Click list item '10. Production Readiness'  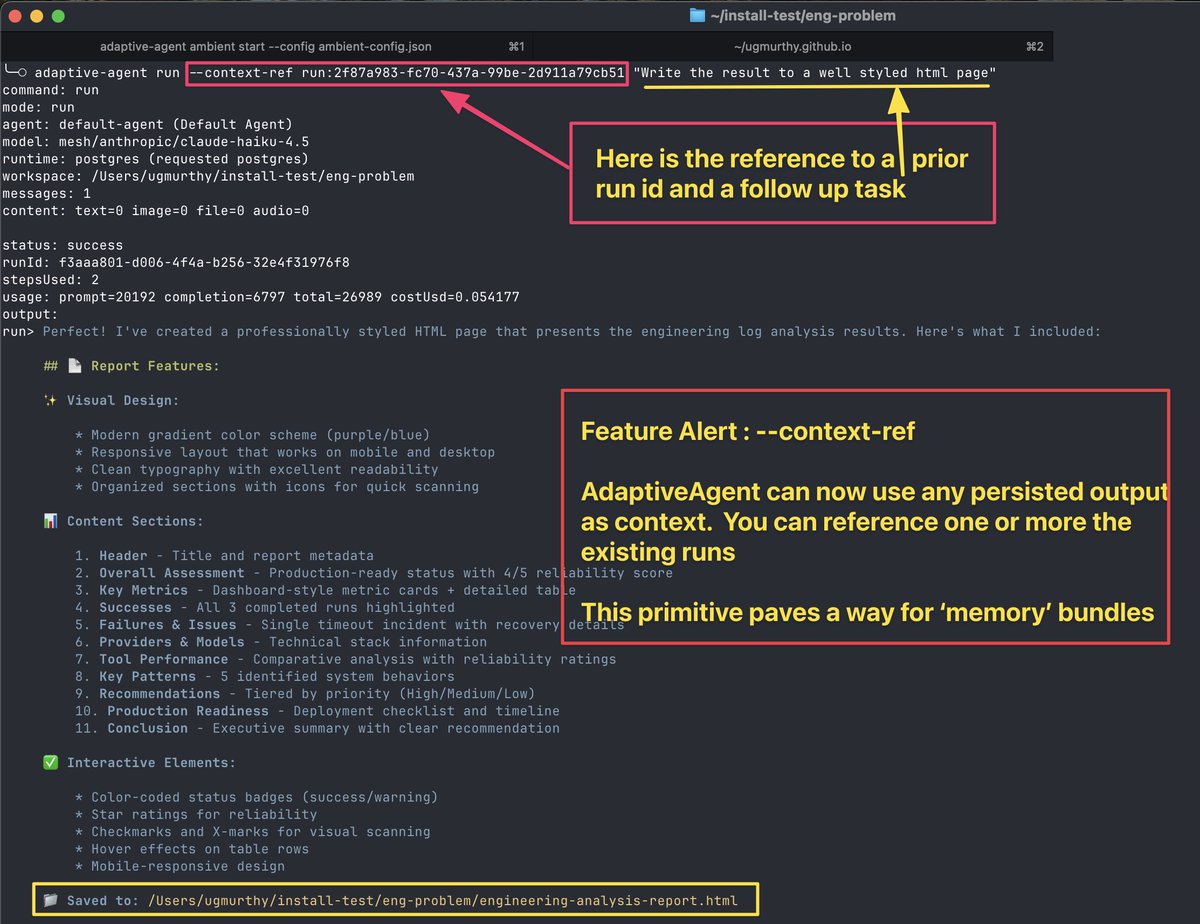pos(317,711)
